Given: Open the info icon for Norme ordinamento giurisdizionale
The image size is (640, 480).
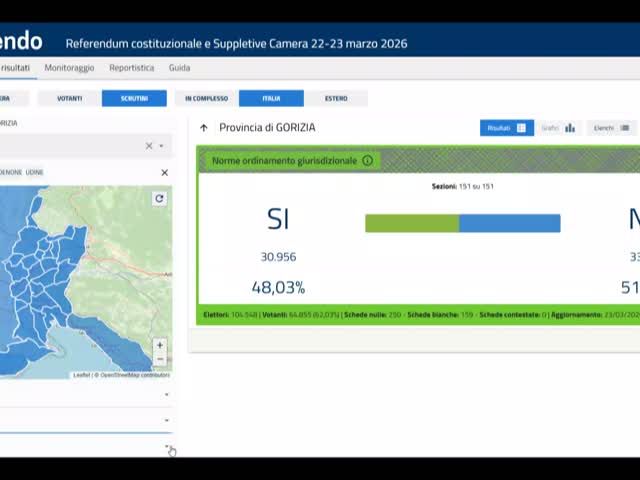Looking at the screenshot, I should [x=367, y=160].
